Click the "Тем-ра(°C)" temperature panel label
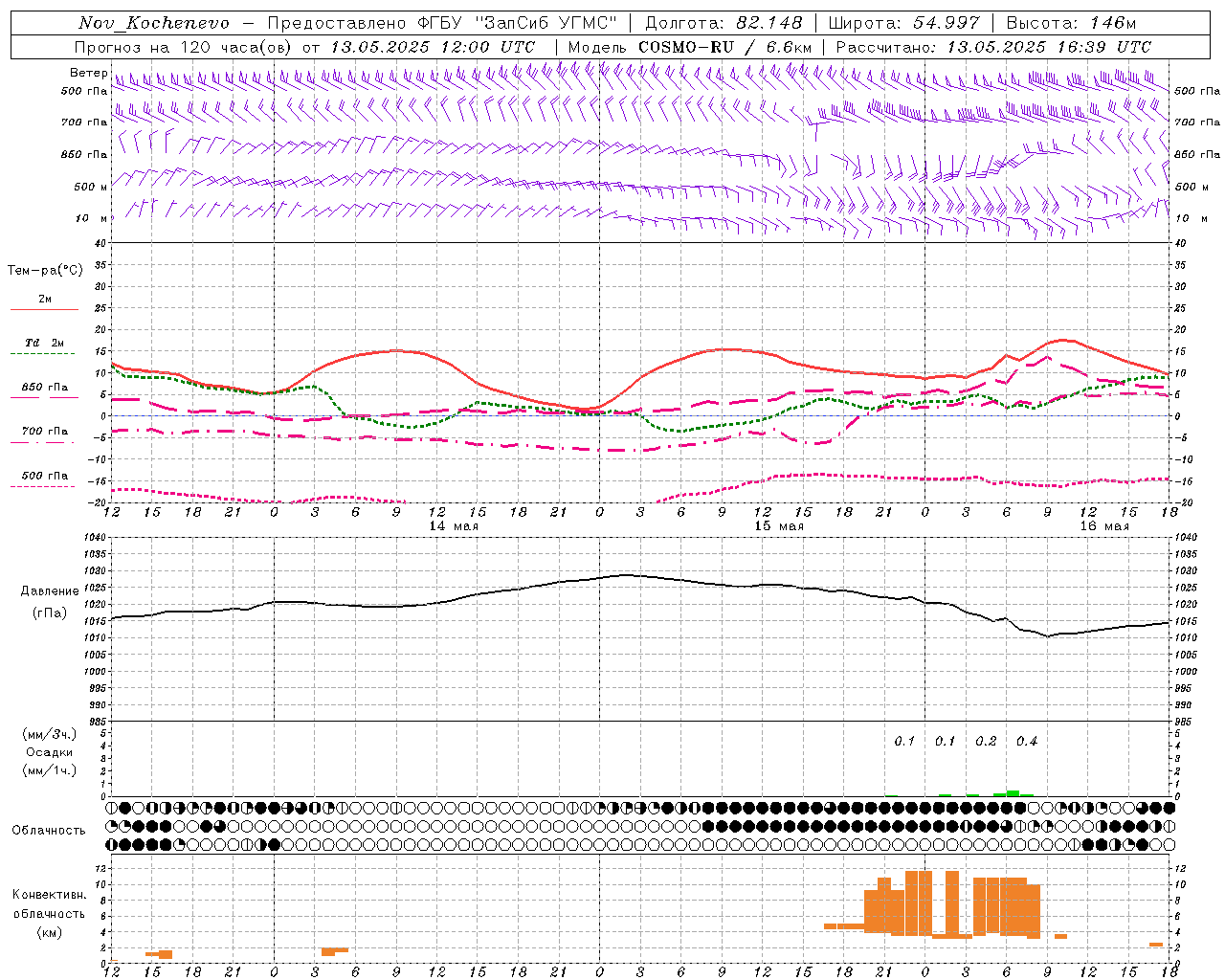 (45, 271)
